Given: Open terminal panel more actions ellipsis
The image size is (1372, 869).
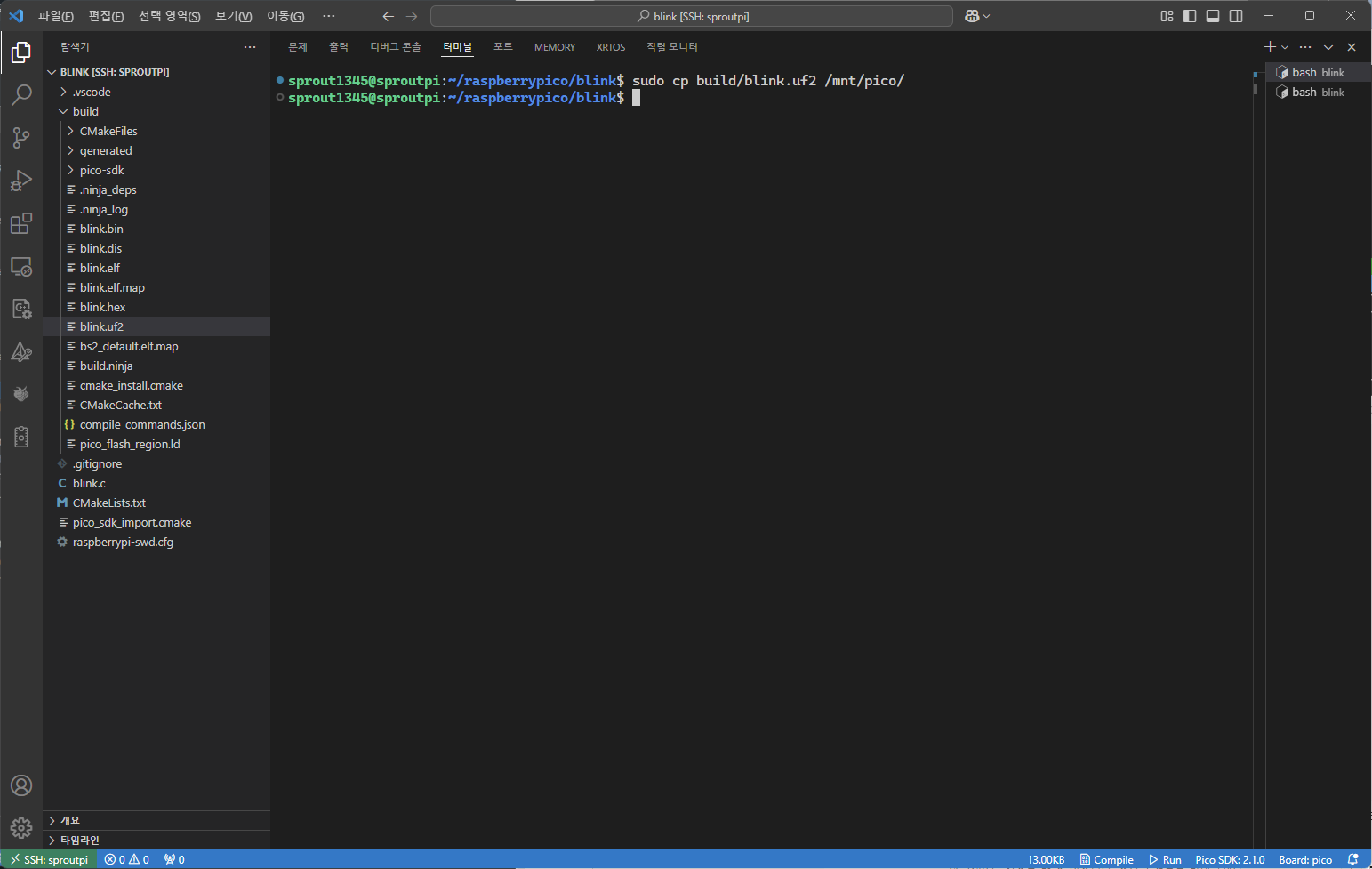Looking at the screenshot, I should point(1305,47).
